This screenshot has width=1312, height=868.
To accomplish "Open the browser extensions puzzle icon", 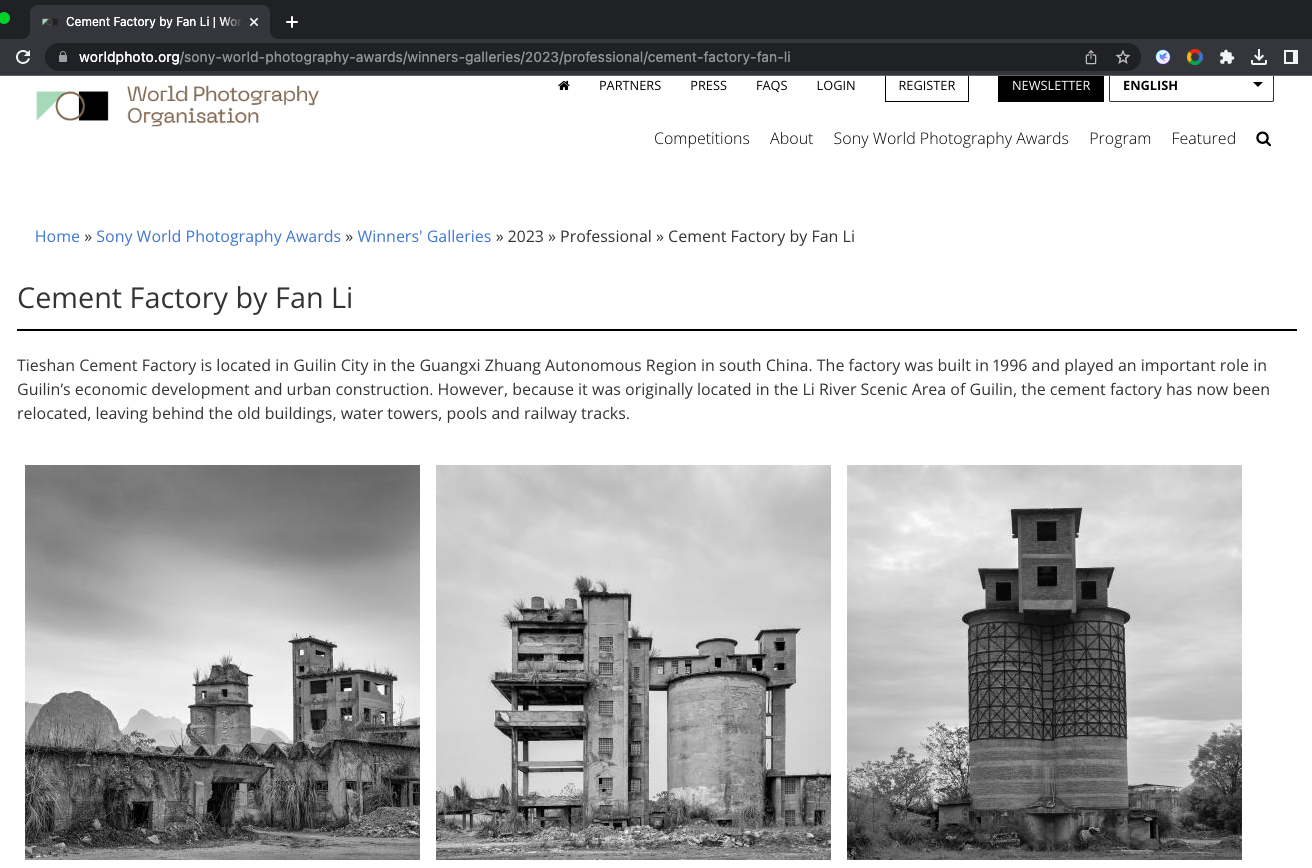I will [x=1227, y=57].
